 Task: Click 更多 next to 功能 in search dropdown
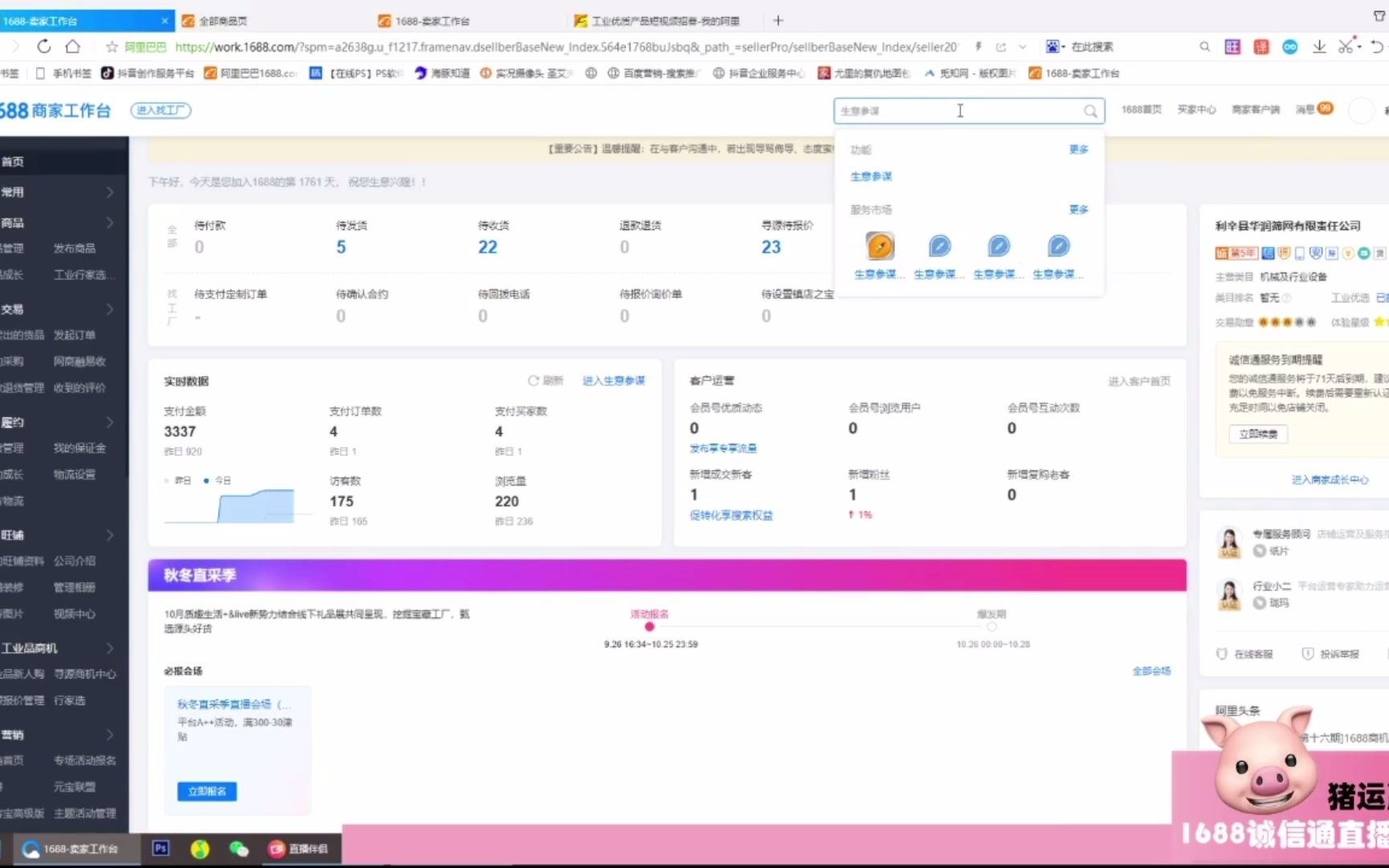pos(1079,149)
